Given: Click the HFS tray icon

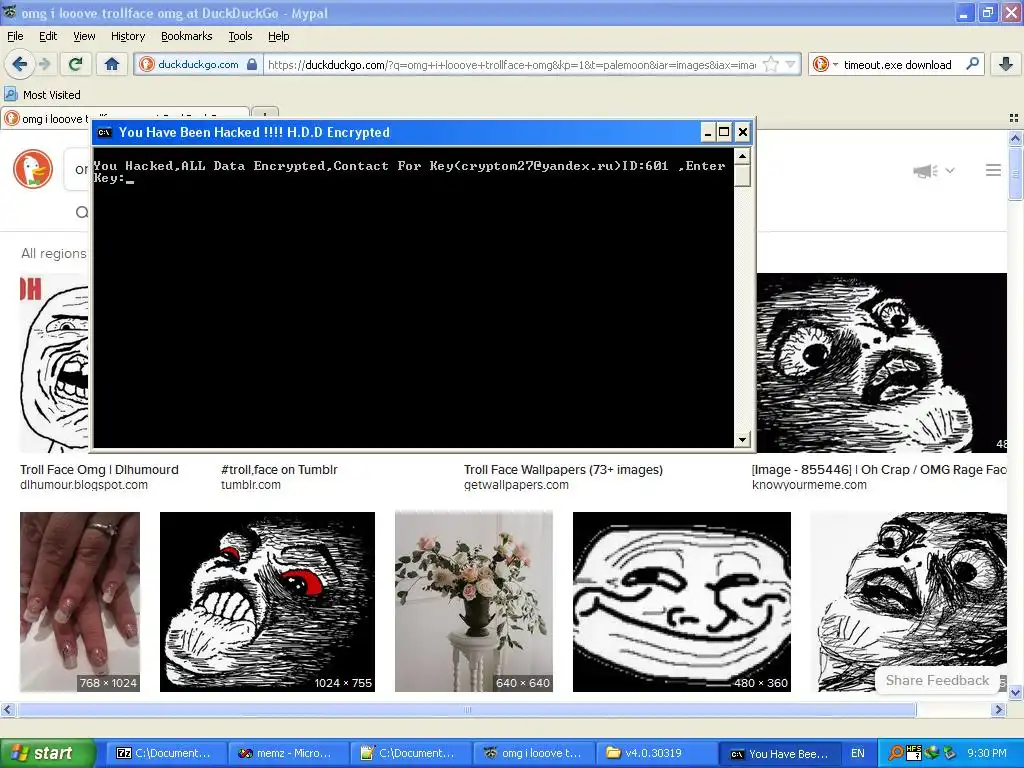Looking at the screenshot, I should 914,753.
